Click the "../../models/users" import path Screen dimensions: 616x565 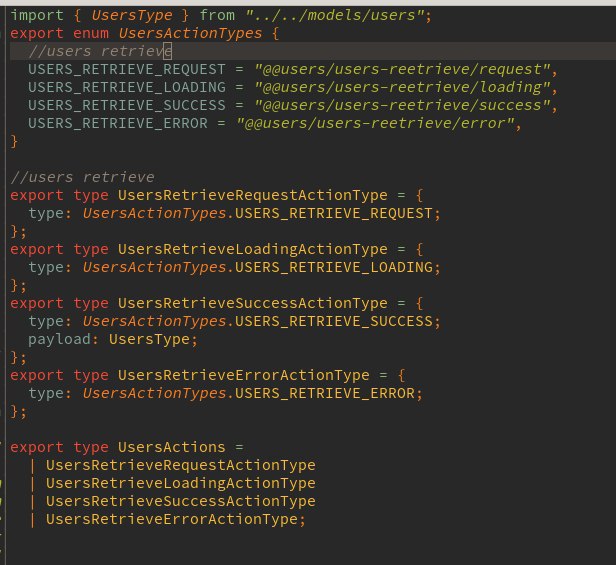pyautogui.click(x=336, y=15)
